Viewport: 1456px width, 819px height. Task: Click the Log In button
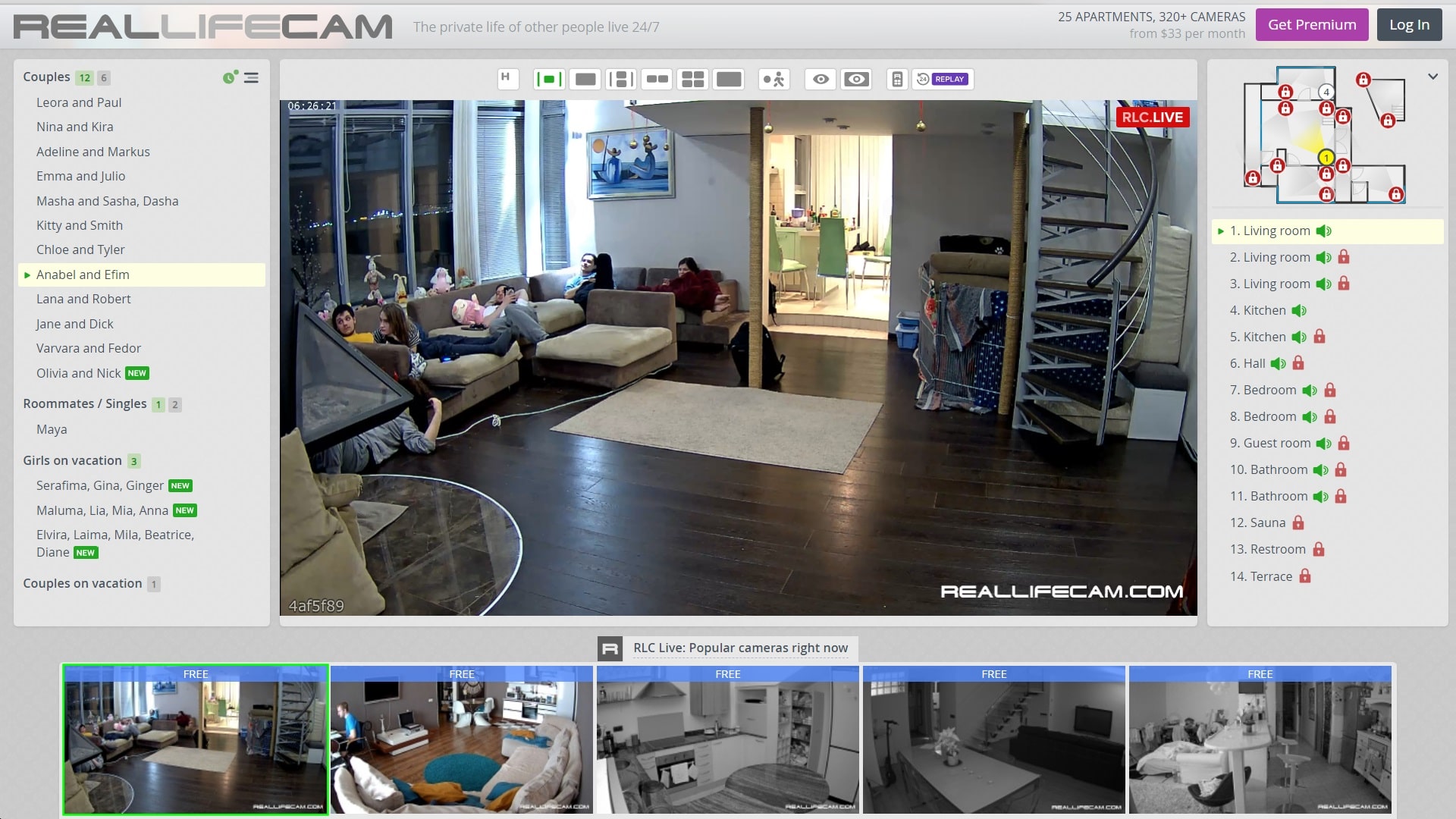(x=1408, y=24)
